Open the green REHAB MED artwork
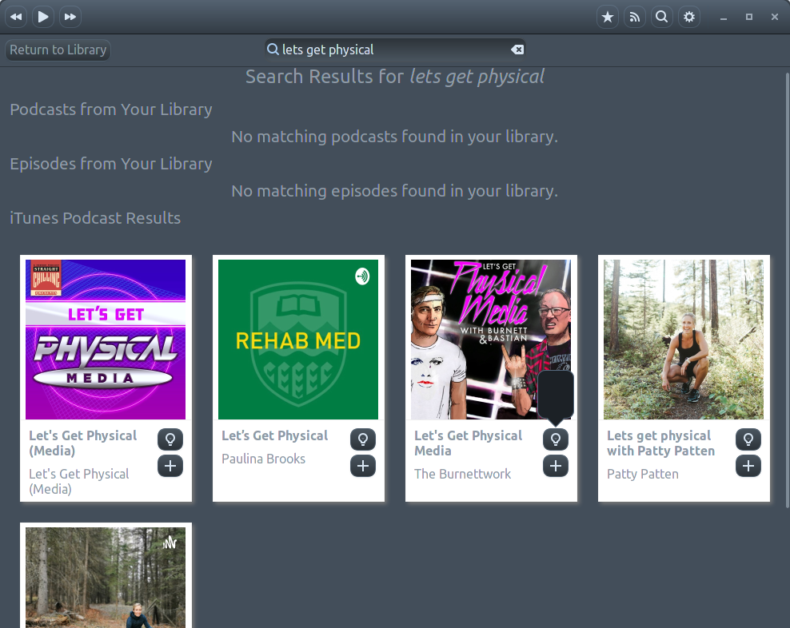 click(x=298, y=340)
